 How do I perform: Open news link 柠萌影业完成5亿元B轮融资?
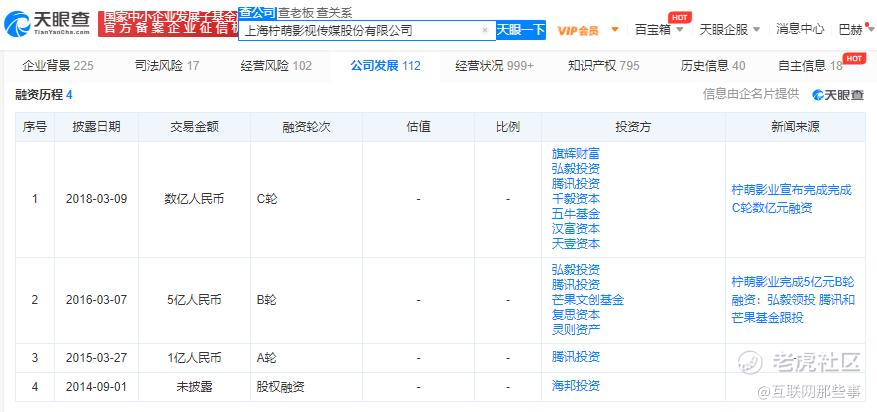click(793, 300)
